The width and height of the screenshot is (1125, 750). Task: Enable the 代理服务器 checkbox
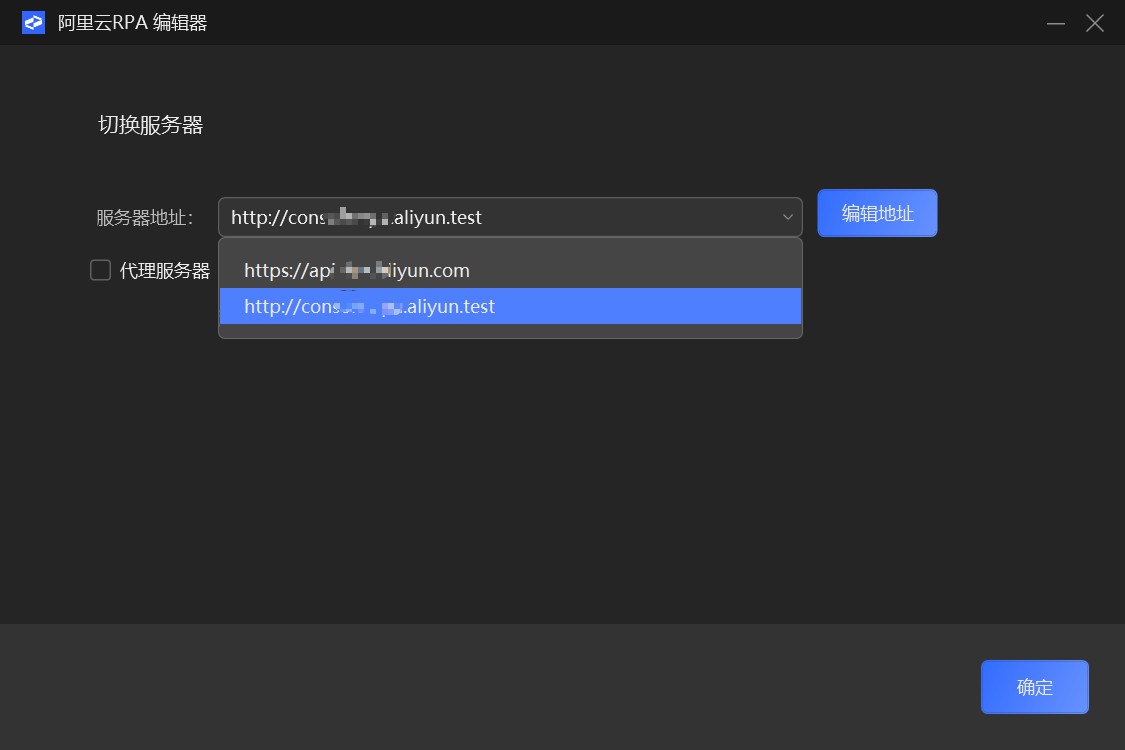click(x=100, y=270)
